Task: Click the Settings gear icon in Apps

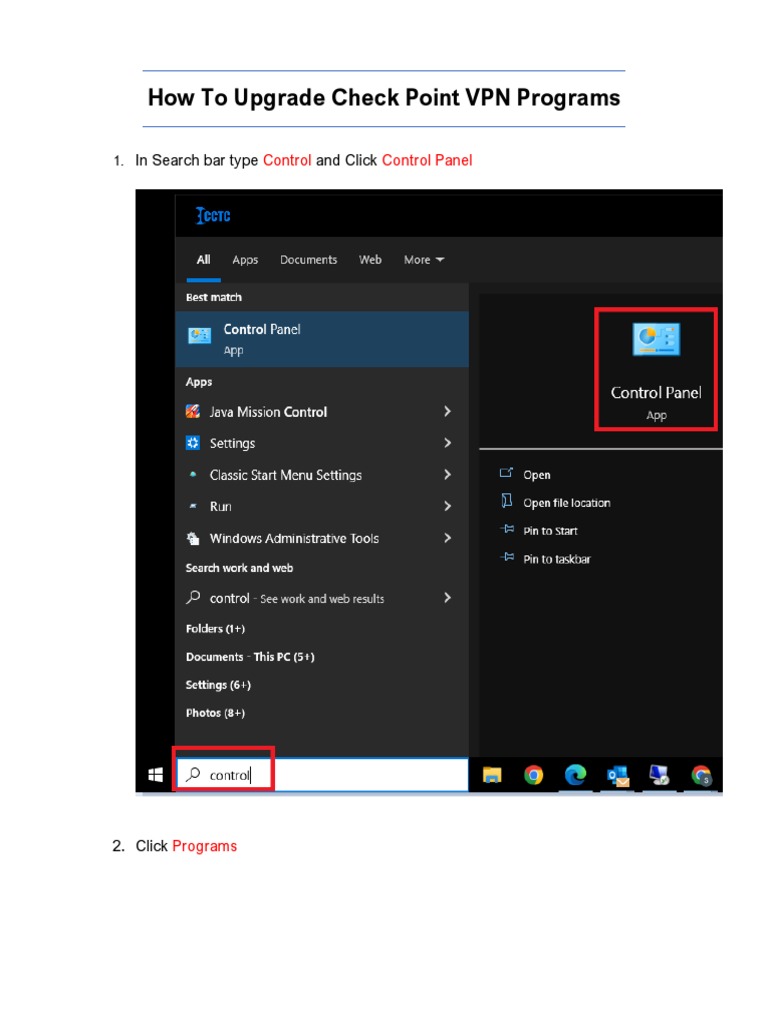Action: point(193,443)
